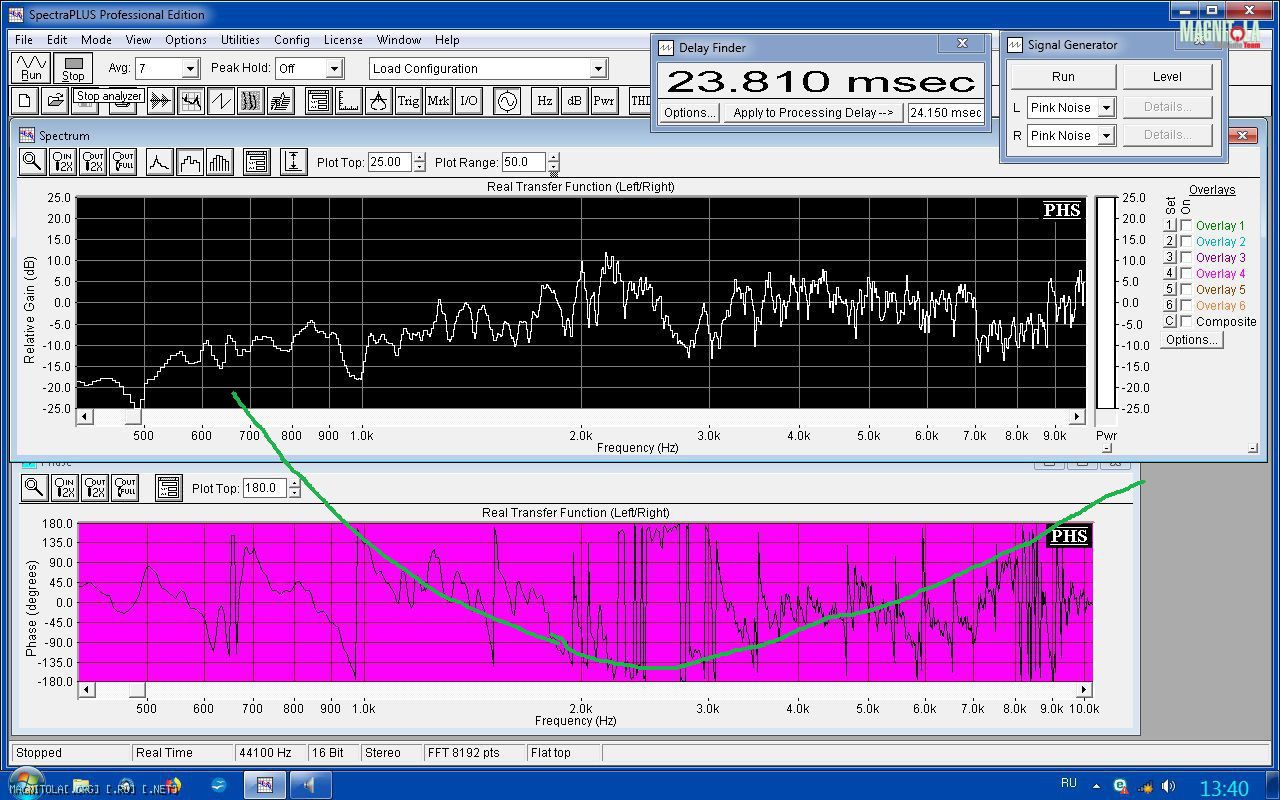This screenshot has width=1280, height=800.
Task: Create a new file icon
Action: [x=25, y=101]
